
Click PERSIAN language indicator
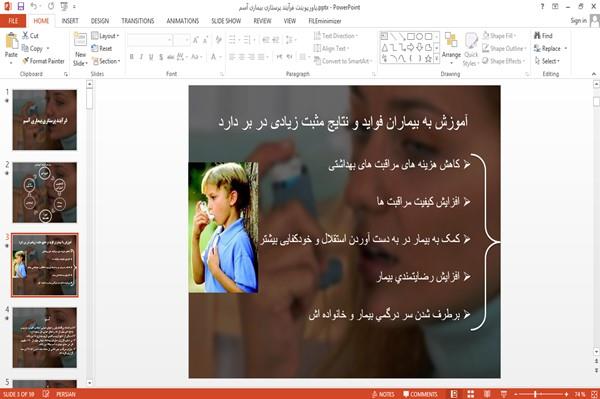pyautogui.click(x=66, y=394)
